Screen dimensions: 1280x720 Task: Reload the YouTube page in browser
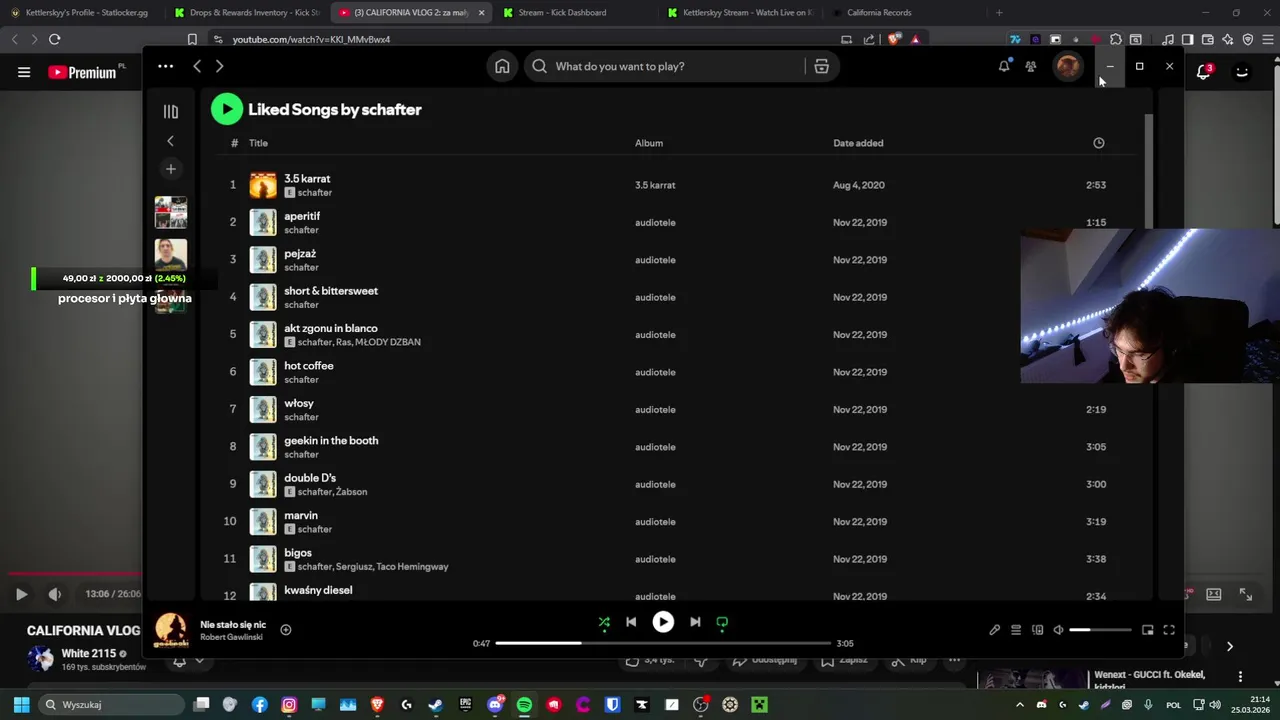(55, 39)
